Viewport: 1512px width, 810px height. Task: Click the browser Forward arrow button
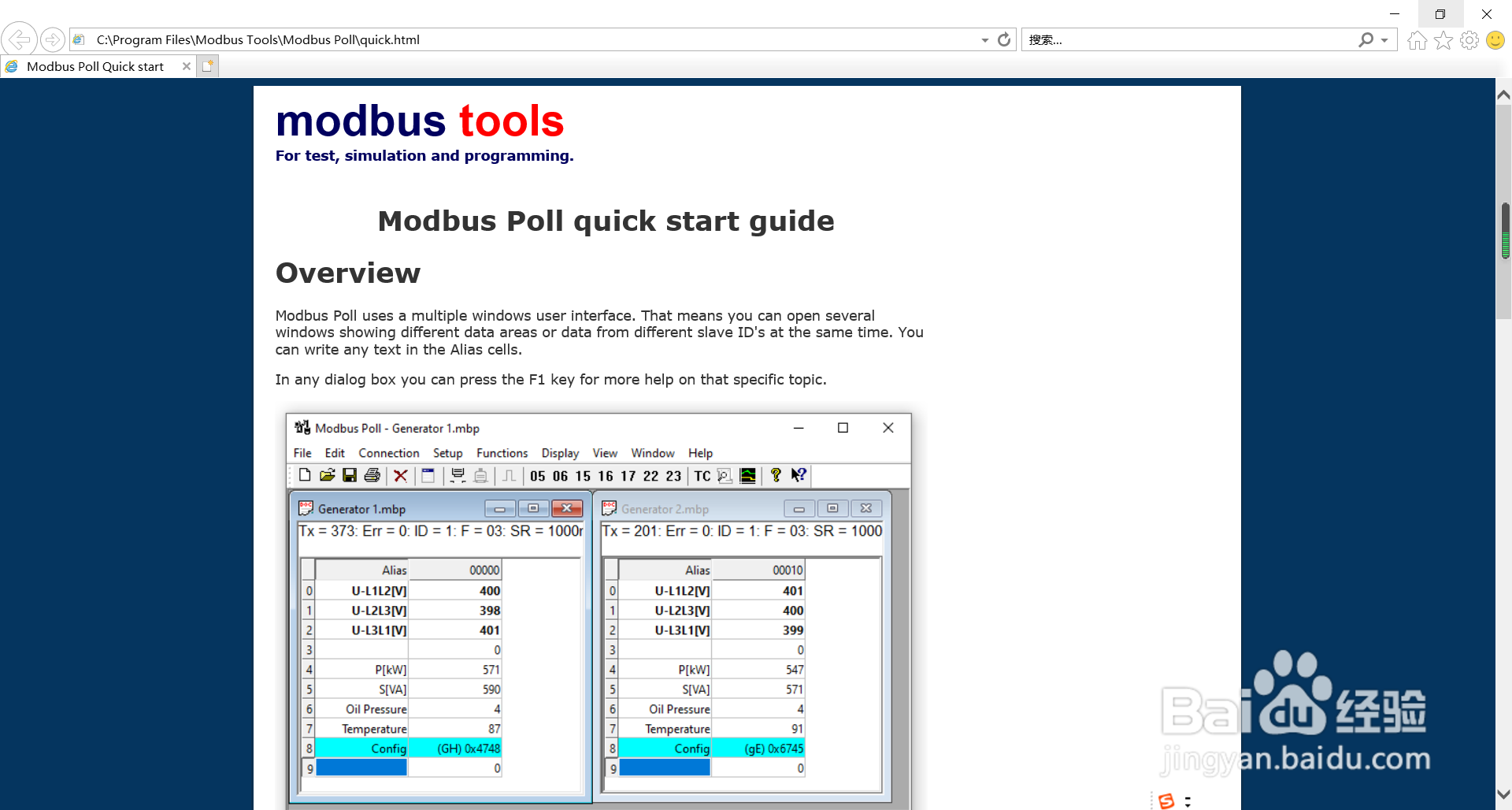pyautogui.click(x=52, y=39)
